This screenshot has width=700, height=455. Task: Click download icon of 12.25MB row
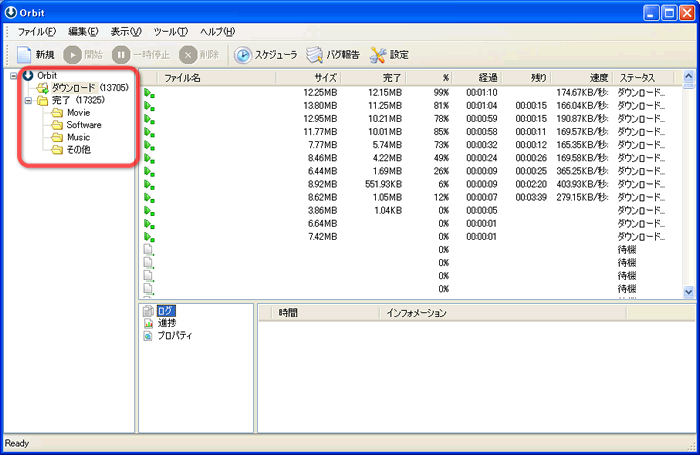pos(149,93)
